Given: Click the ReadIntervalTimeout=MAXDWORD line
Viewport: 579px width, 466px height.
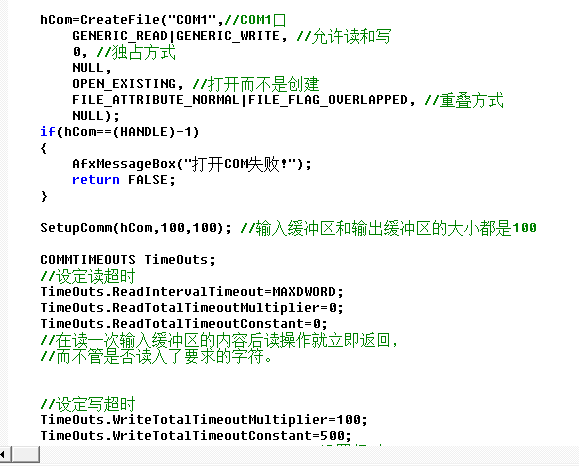Looking at the screenshot, I should coord(192,292).
